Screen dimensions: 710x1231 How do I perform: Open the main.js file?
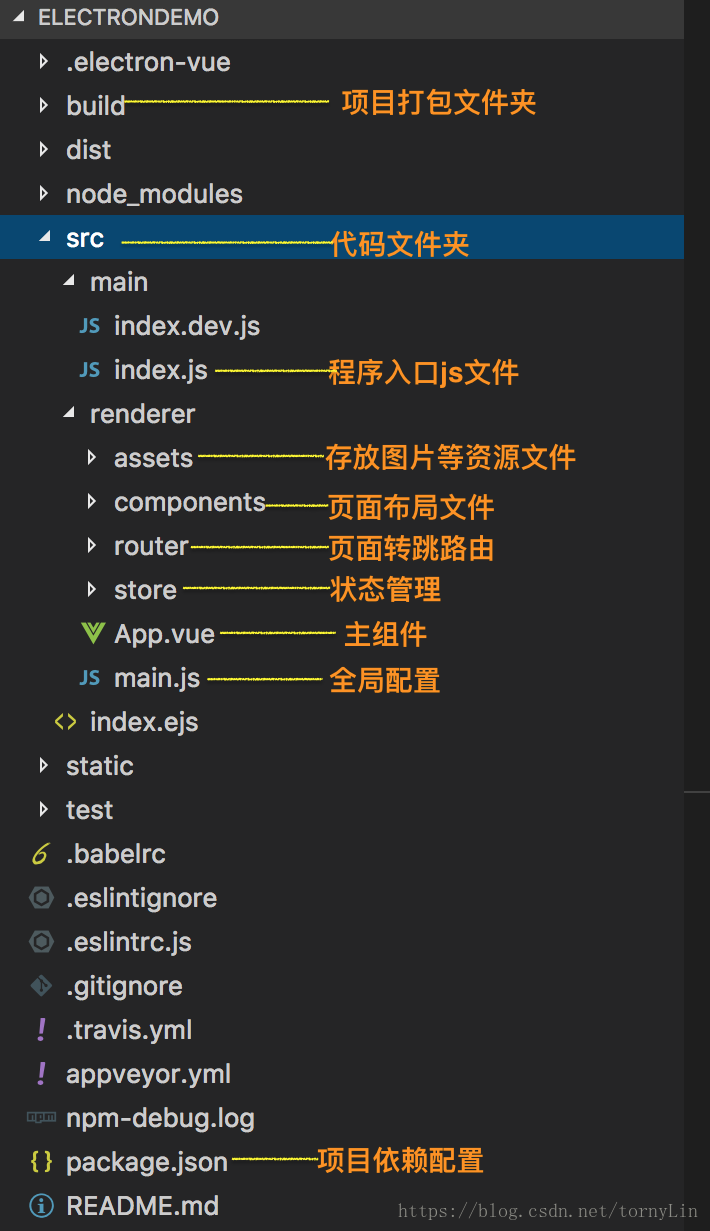pyautogui.click(x=157, y=678)
